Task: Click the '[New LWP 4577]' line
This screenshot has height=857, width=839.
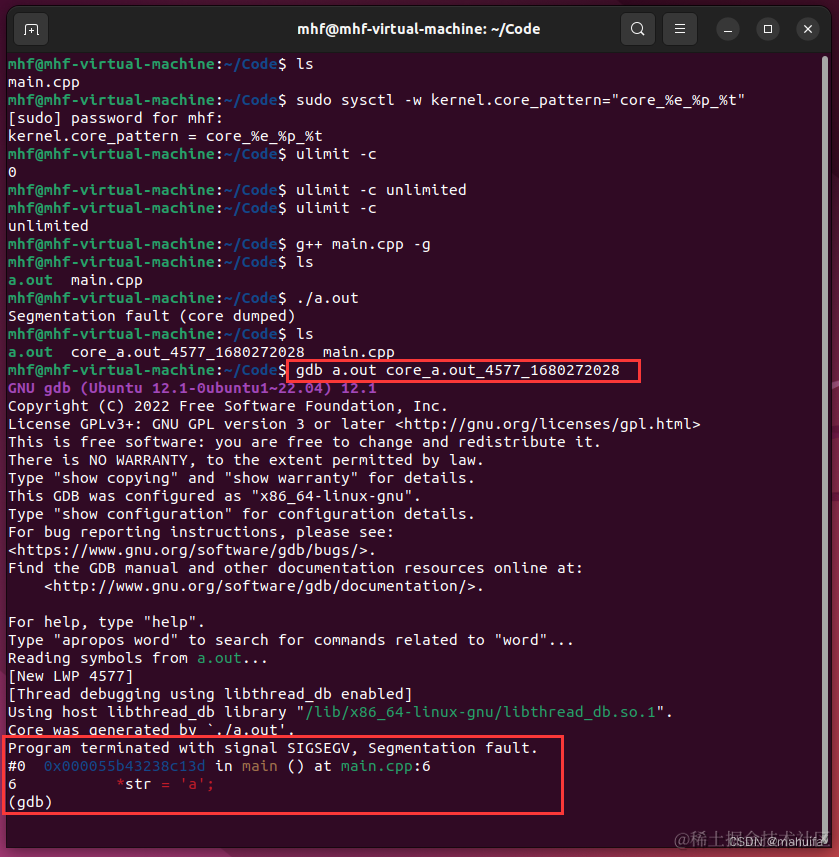Action: [71, 676]
